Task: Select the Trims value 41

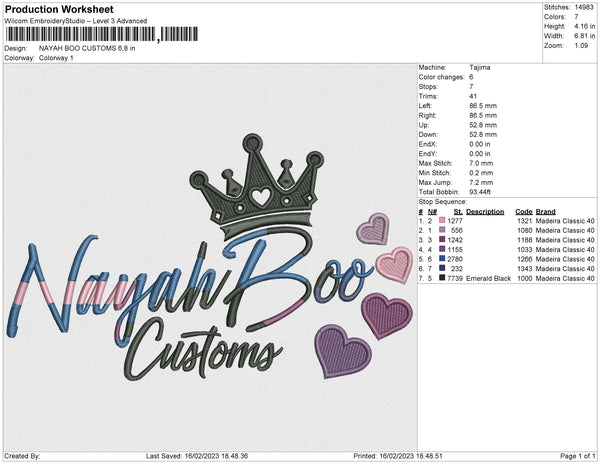Action: [x=473, y=96]
